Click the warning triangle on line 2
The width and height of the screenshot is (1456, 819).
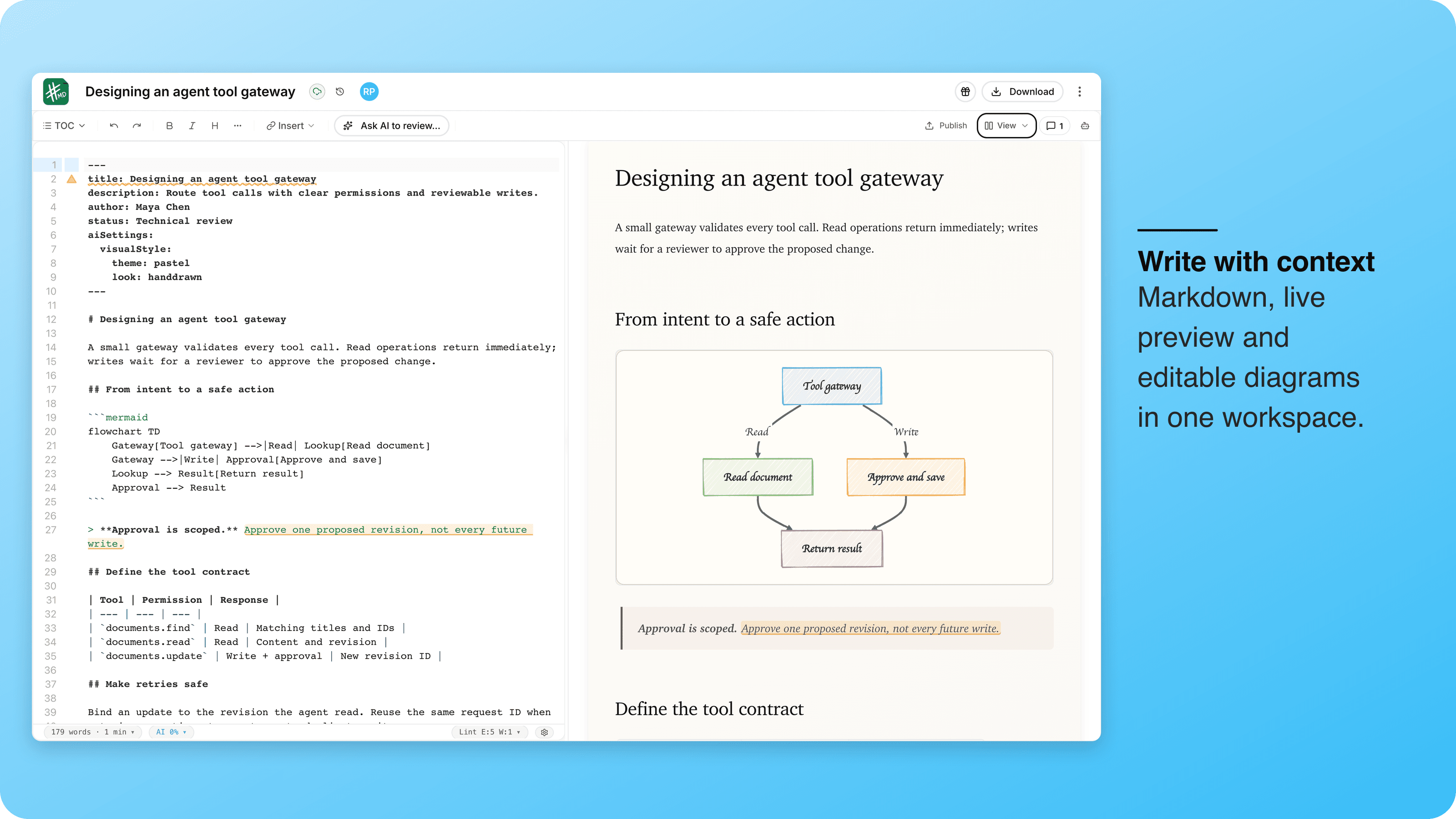(x=72, y=179)
